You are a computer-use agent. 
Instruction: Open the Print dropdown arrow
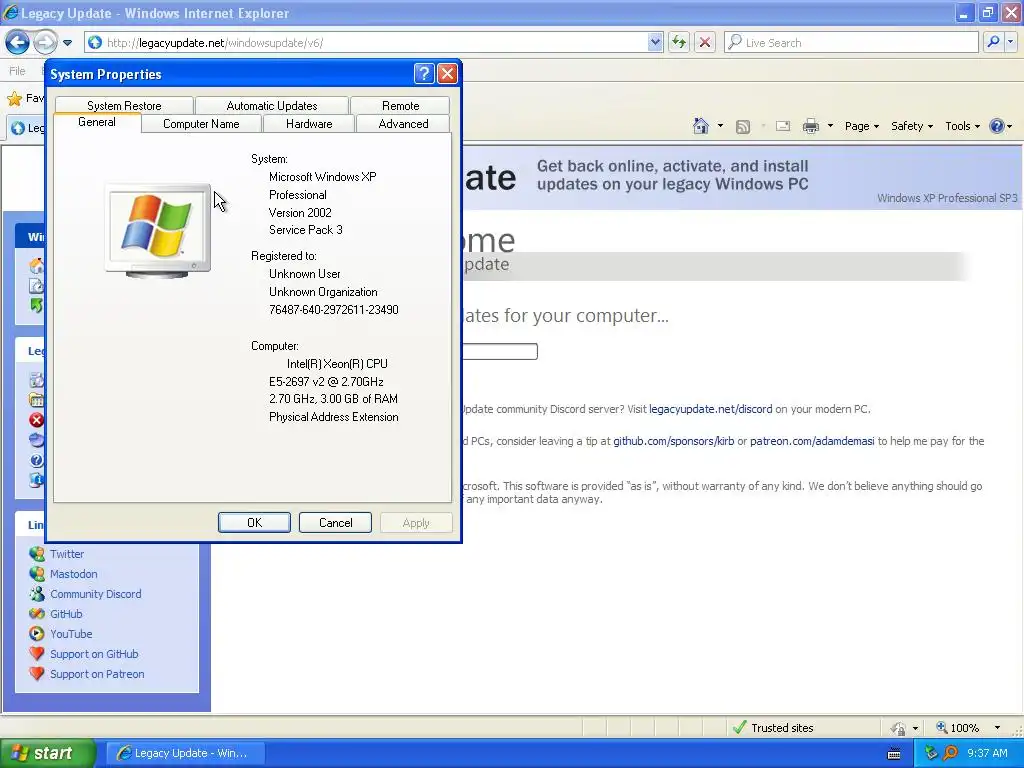tap(830, 126)
